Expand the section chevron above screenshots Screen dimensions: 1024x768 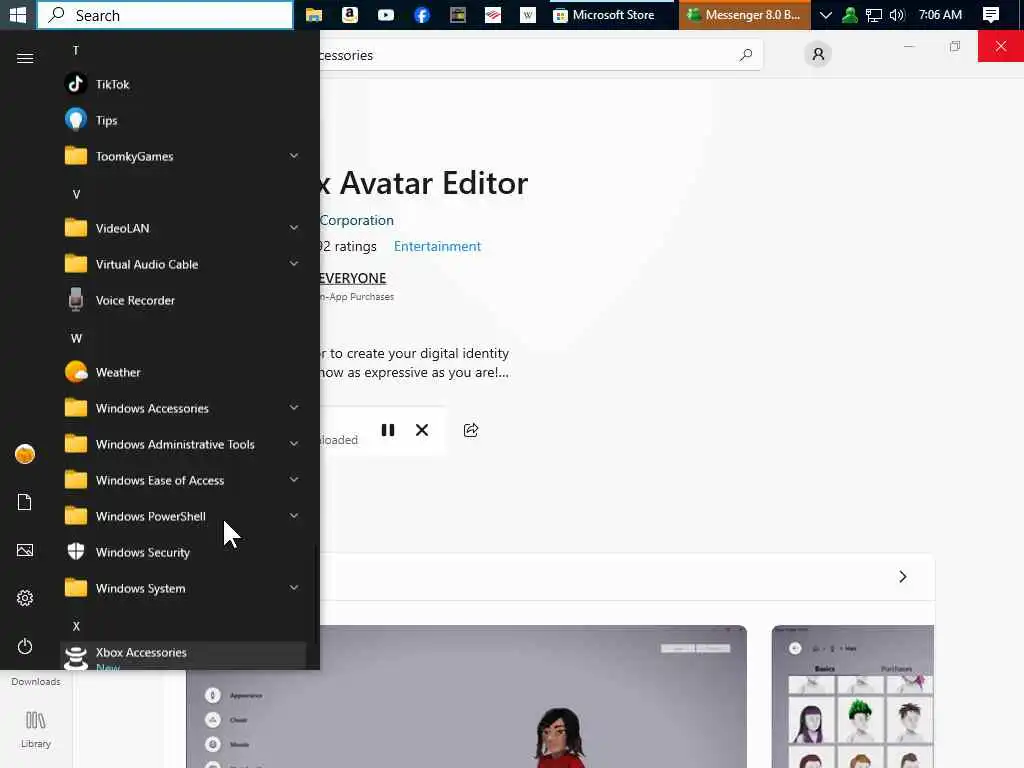[903, 577]
